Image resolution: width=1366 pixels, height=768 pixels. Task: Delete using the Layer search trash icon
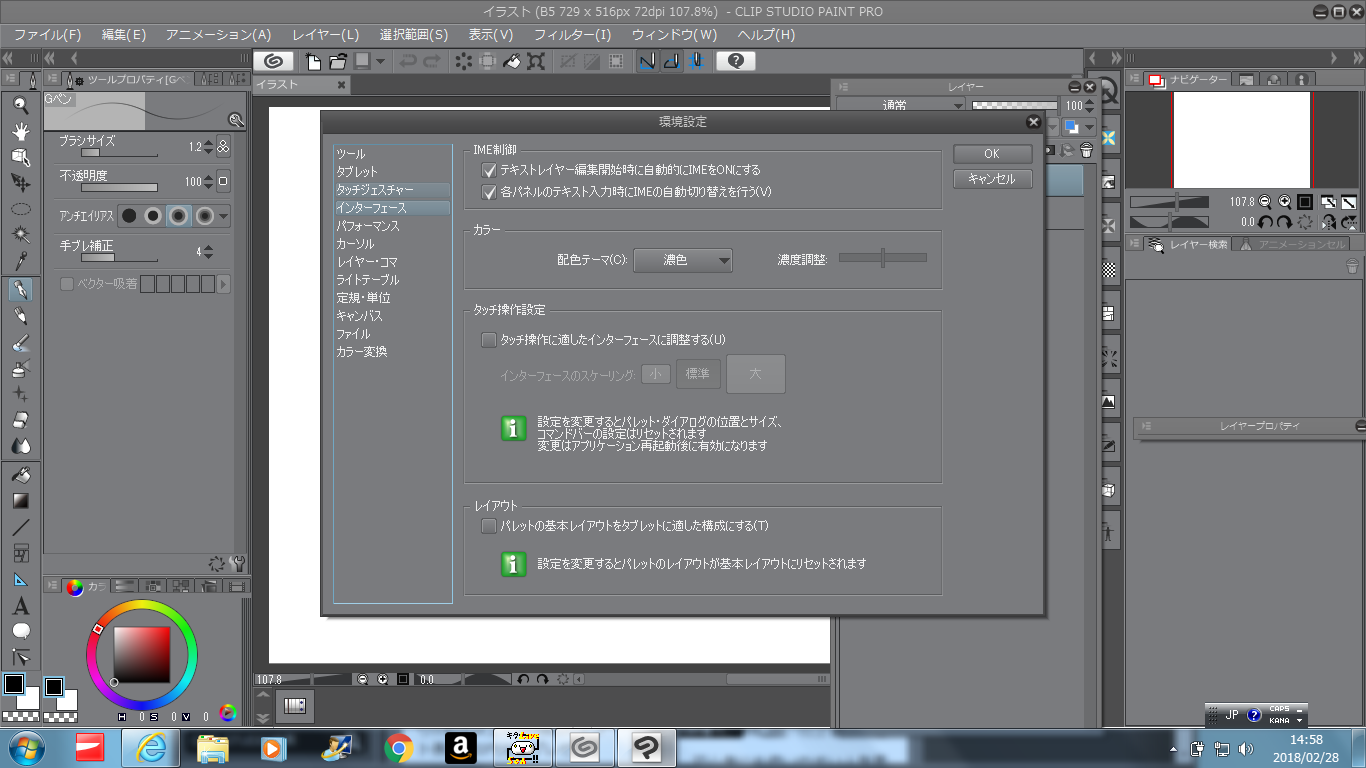coord(1352,267)
